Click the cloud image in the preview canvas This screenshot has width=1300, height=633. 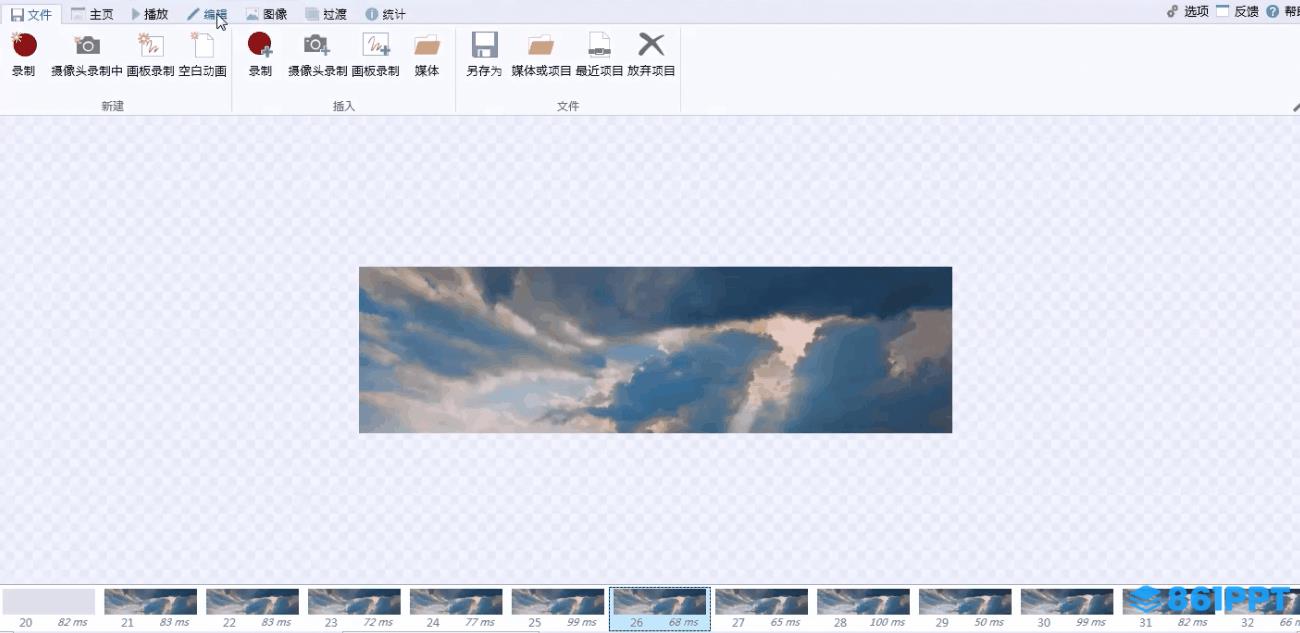(655, 350)
